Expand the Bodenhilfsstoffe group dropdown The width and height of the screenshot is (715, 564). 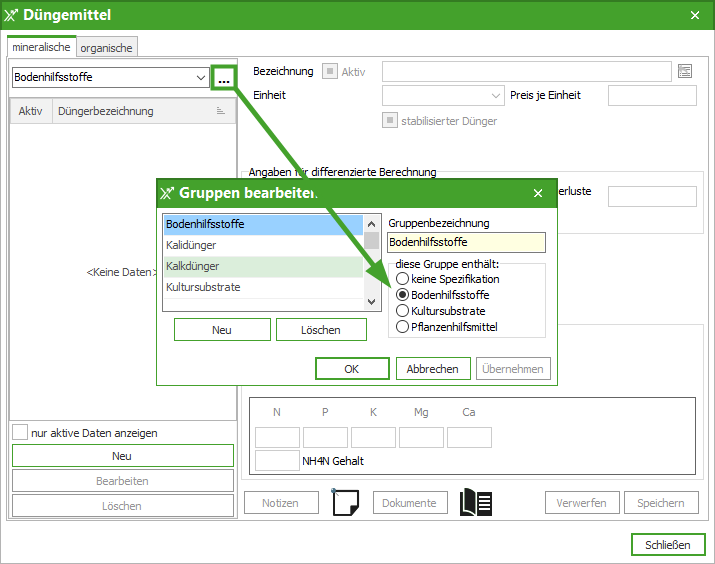tap(200, 77)
